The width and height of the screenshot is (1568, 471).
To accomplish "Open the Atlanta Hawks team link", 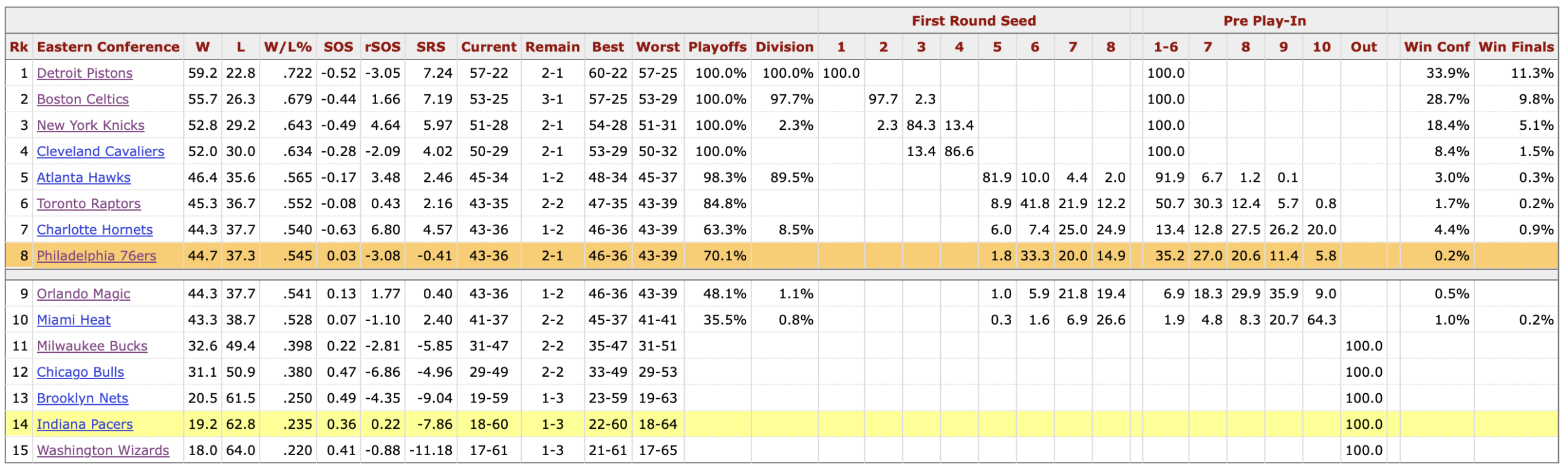I will click(x=83, y=178).
